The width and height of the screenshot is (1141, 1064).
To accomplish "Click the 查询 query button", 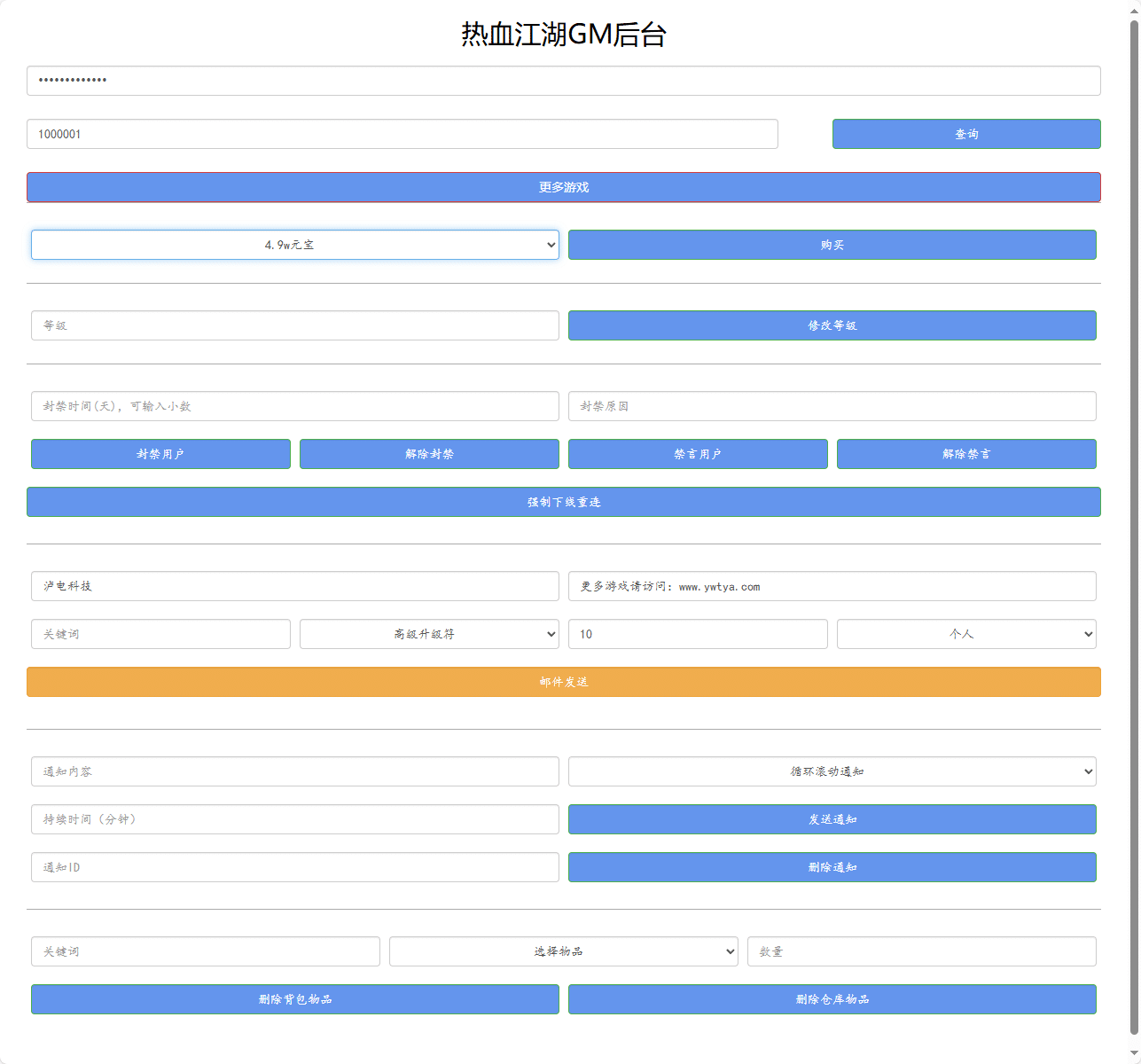I will pos(966,134).
